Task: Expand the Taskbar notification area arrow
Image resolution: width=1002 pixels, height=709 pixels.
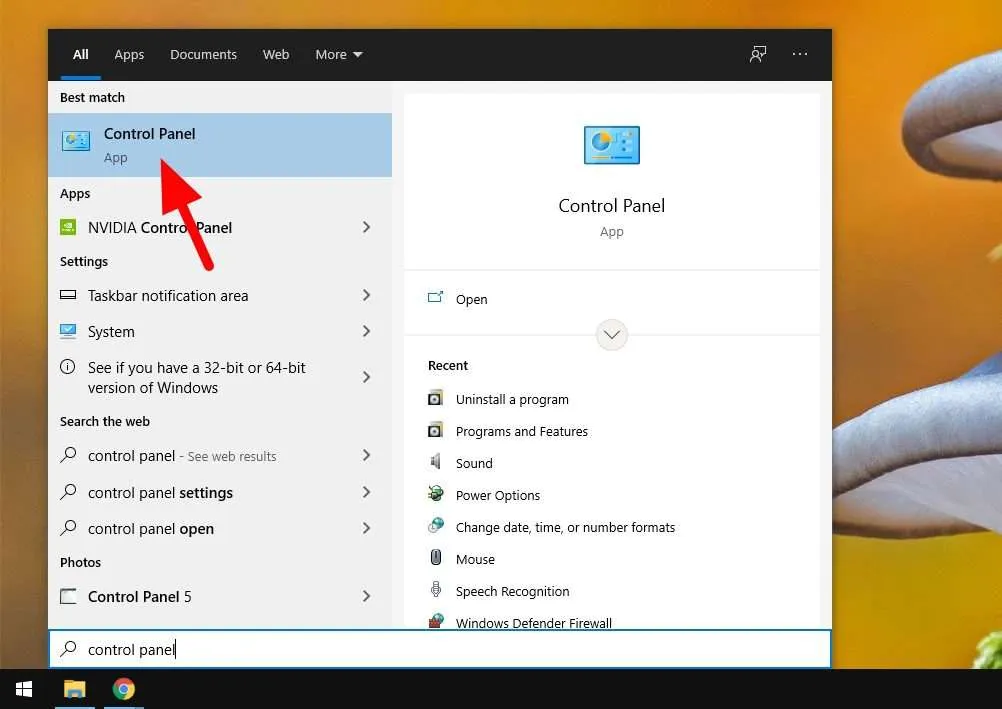Action: pos(366,295)
